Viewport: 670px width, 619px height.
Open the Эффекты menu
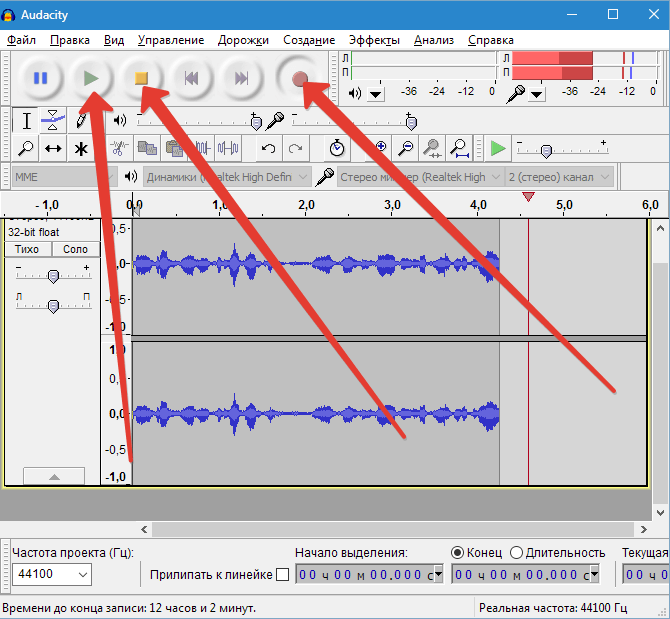[374, 40]
